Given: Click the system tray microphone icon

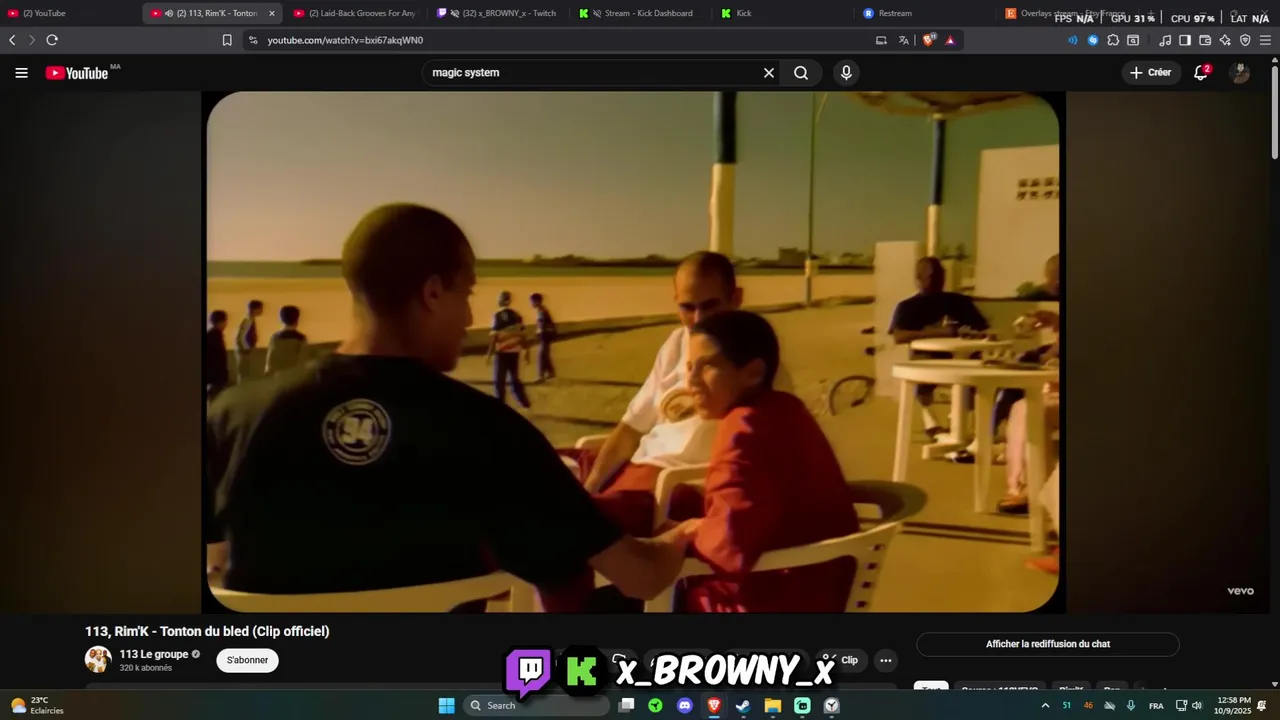Looking at the screenshot, I should click(1131, 705).
